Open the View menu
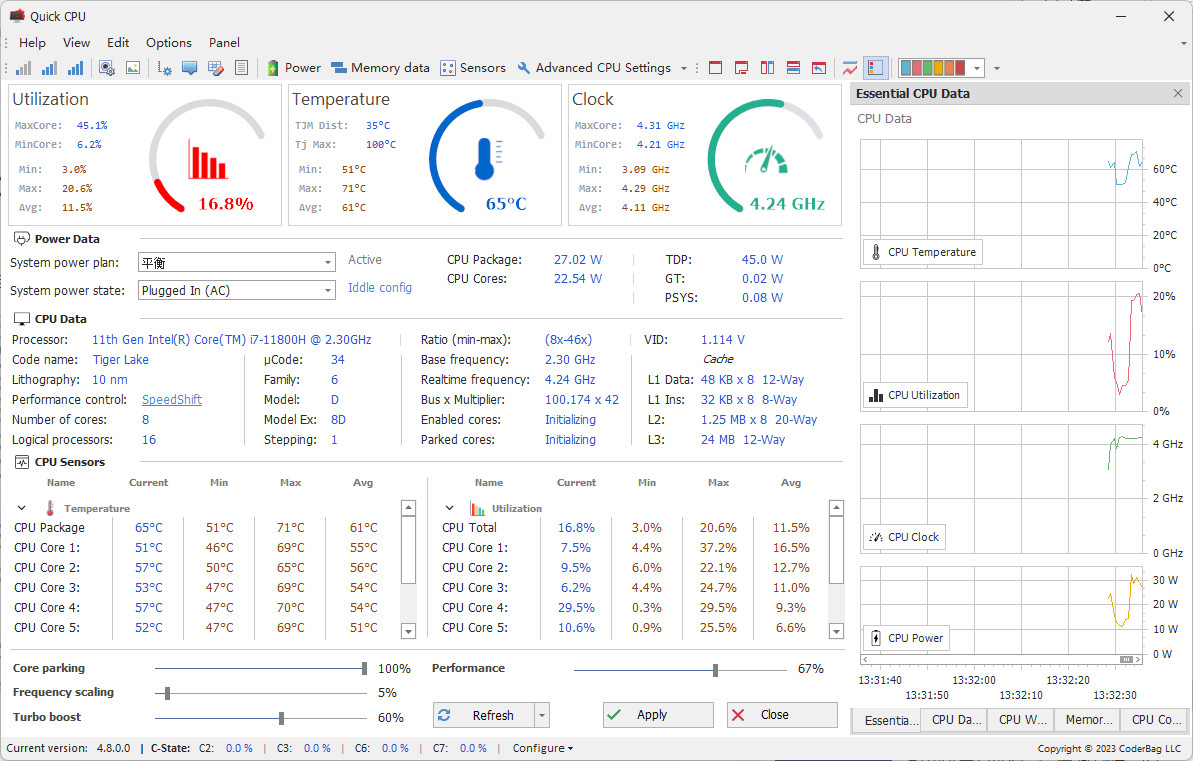The height and width of the screenshot is (761, 1193). click(x=76, y=43)
